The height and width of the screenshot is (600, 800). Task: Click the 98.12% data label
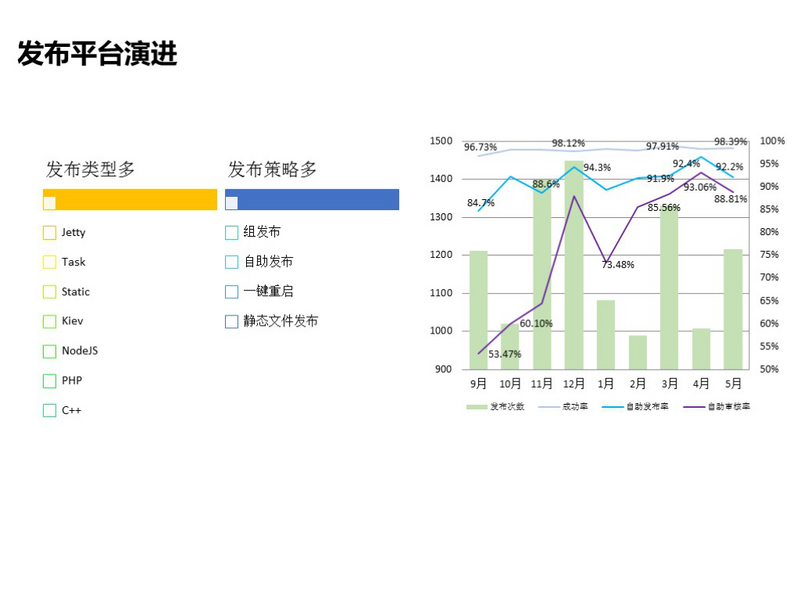[568, 143]
